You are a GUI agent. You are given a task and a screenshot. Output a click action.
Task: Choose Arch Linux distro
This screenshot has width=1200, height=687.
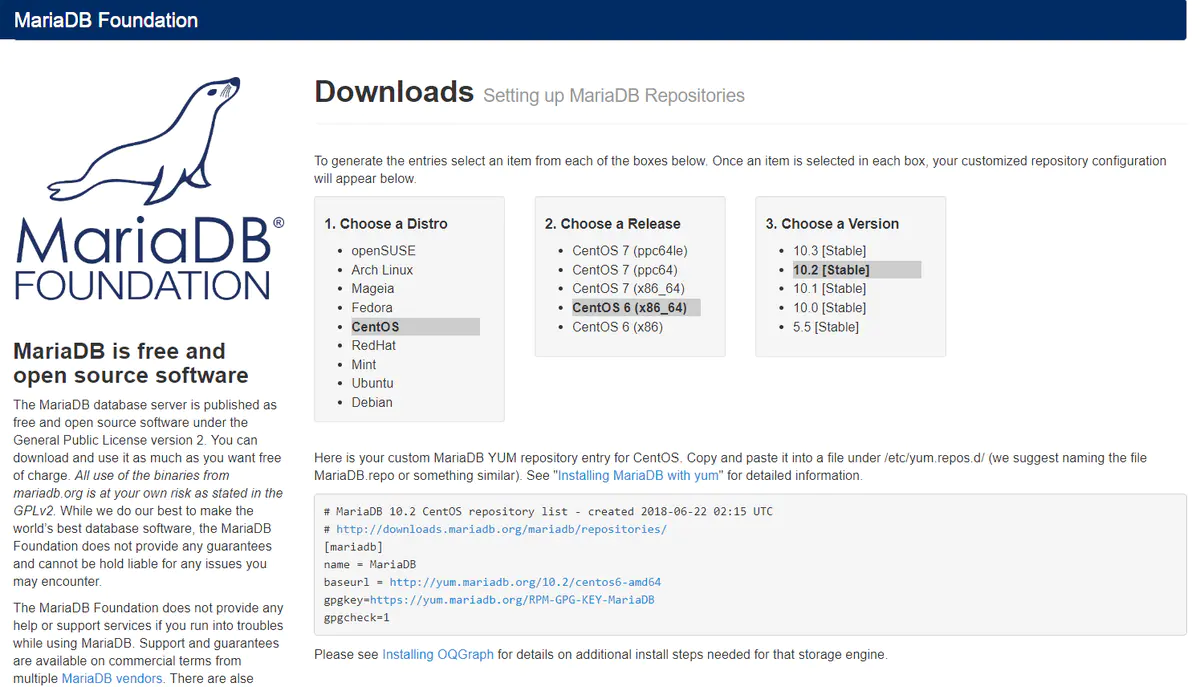(382, 270)
